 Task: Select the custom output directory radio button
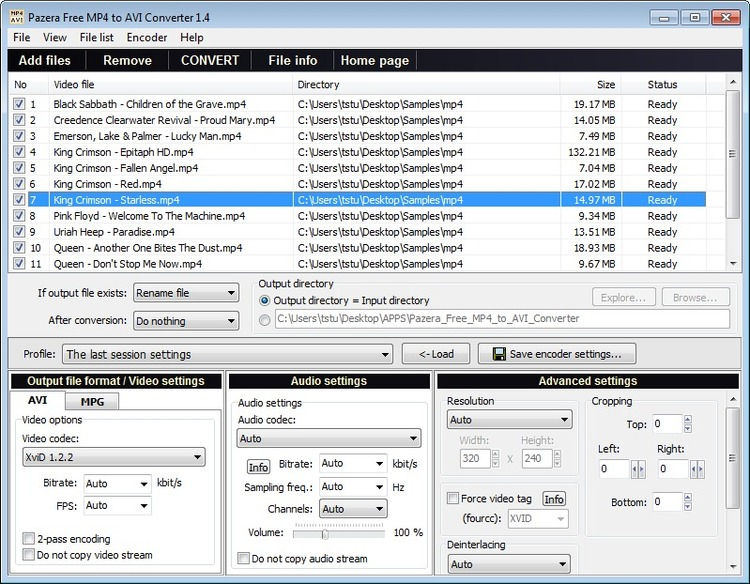pyautogui.click(x=264, y=320)
